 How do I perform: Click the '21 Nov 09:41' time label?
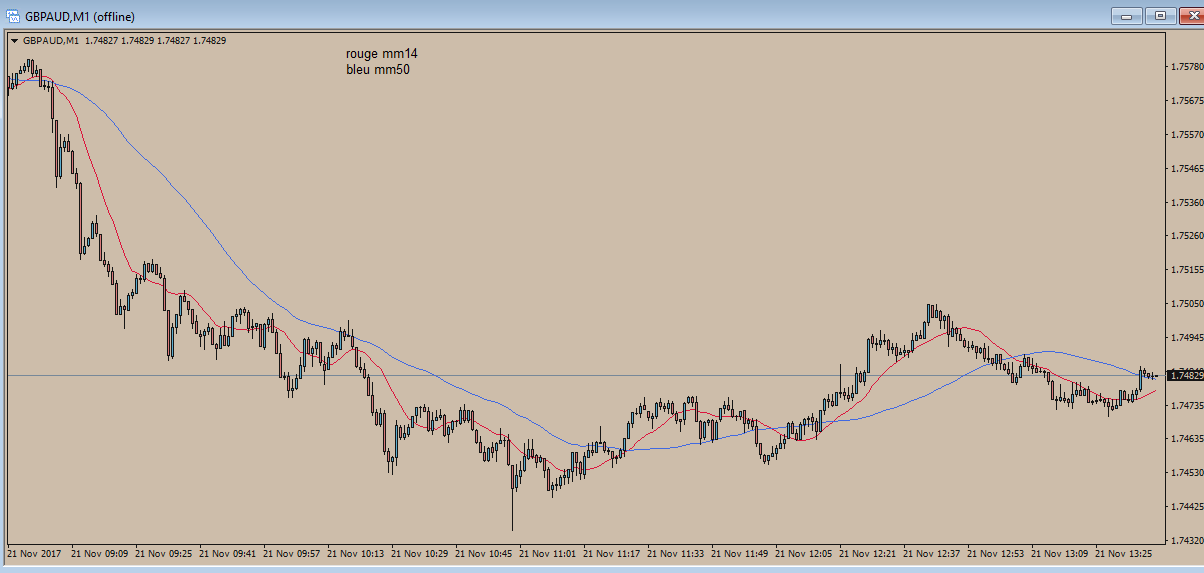coord(229,553)
